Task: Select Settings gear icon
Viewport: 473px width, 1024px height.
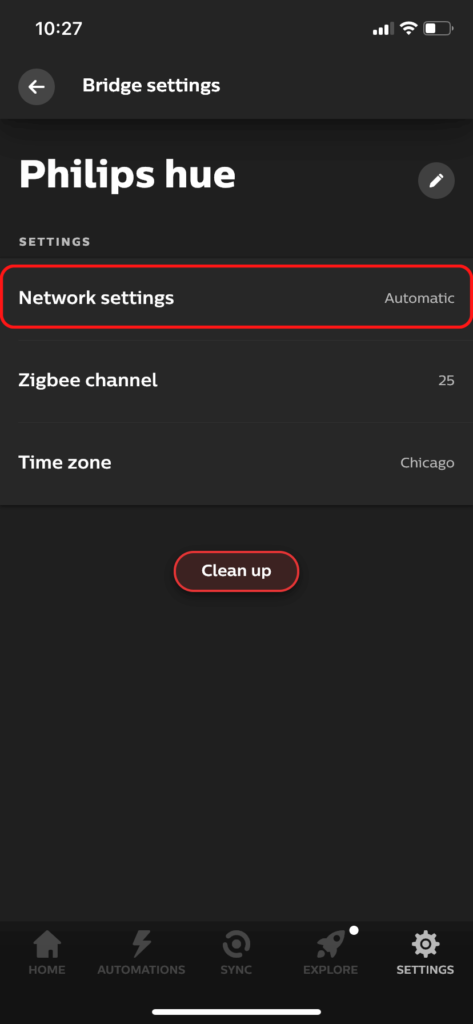Action: [x=425, y=944]
